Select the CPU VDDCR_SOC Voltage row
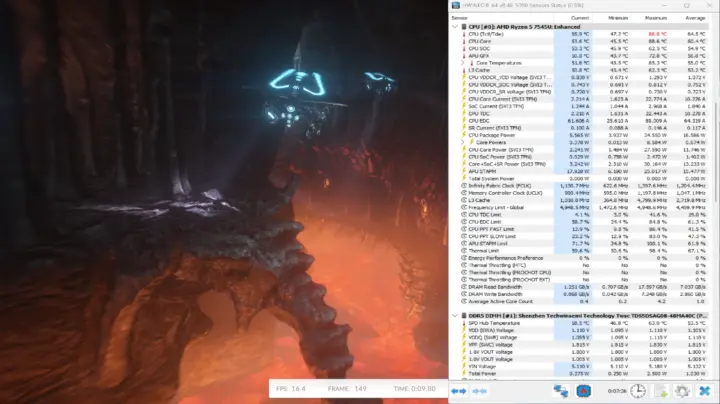Image resolution: width=720 pixels, height=404 pixels. point(579,84)
